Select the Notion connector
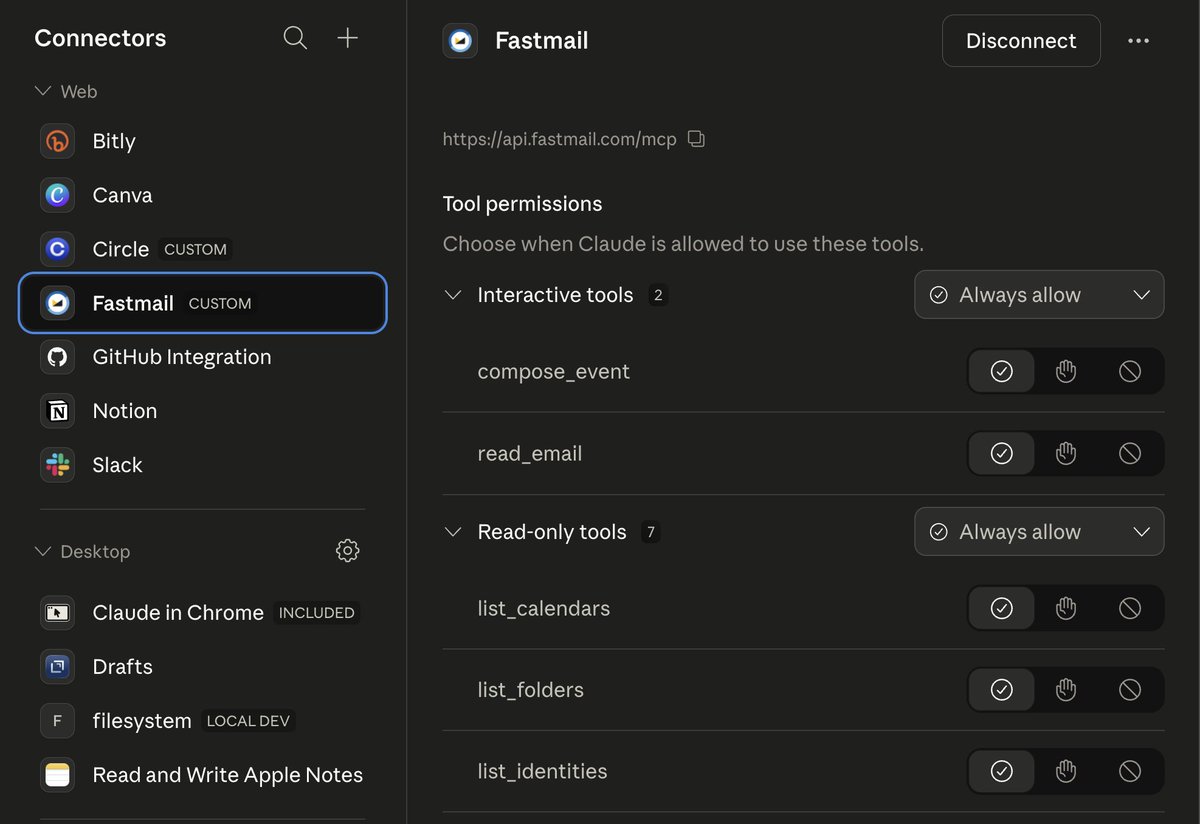Viewport: 1200px width, 824px height. [203, 411]
